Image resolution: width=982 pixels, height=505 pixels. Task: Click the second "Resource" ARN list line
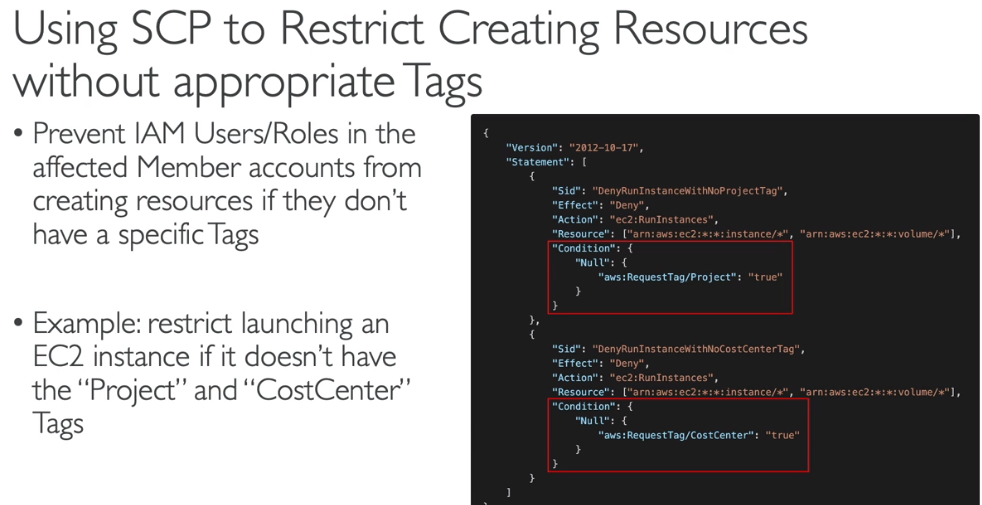pyautogui.click(x=755, y=392)
